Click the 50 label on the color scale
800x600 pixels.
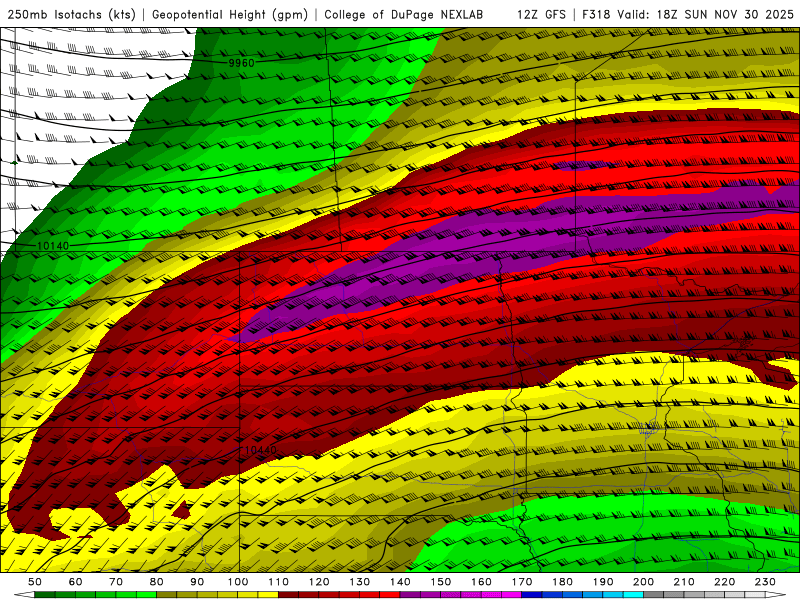(x=35, y=582)
